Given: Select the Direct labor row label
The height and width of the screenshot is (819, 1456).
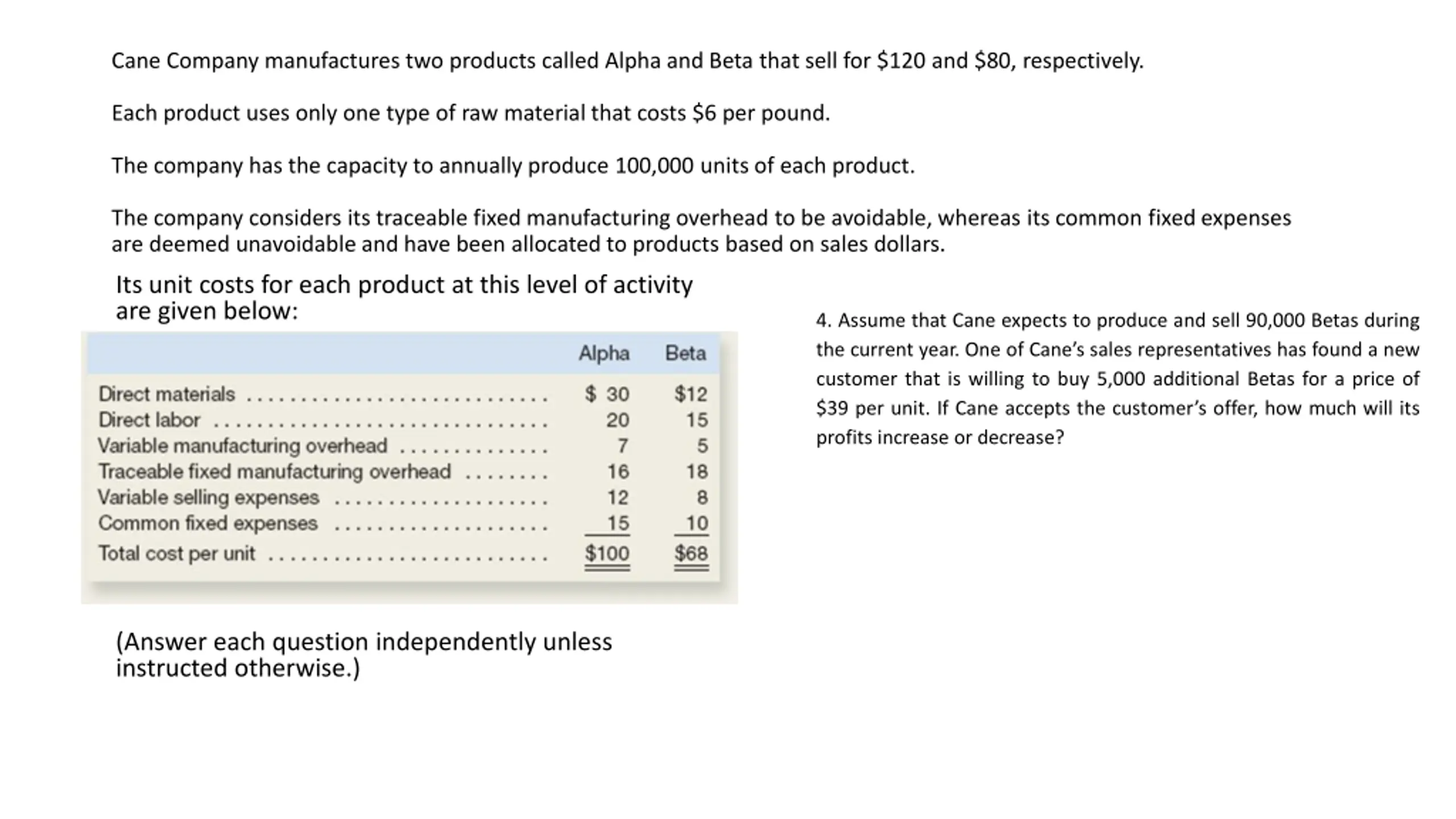Looking at the screenshot, I should 149,420.
